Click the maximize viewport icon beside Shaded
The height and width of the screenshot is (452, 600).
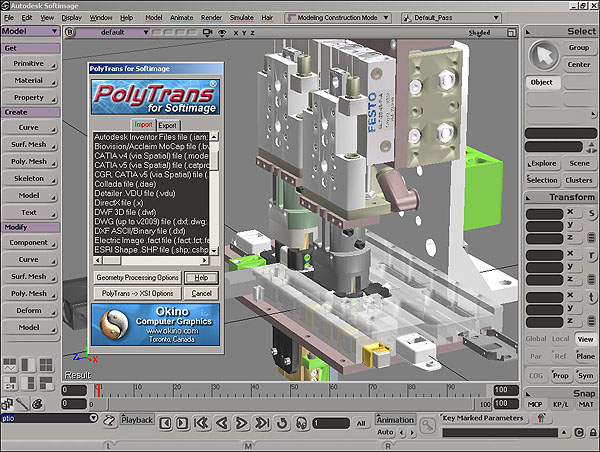[511, 33]
